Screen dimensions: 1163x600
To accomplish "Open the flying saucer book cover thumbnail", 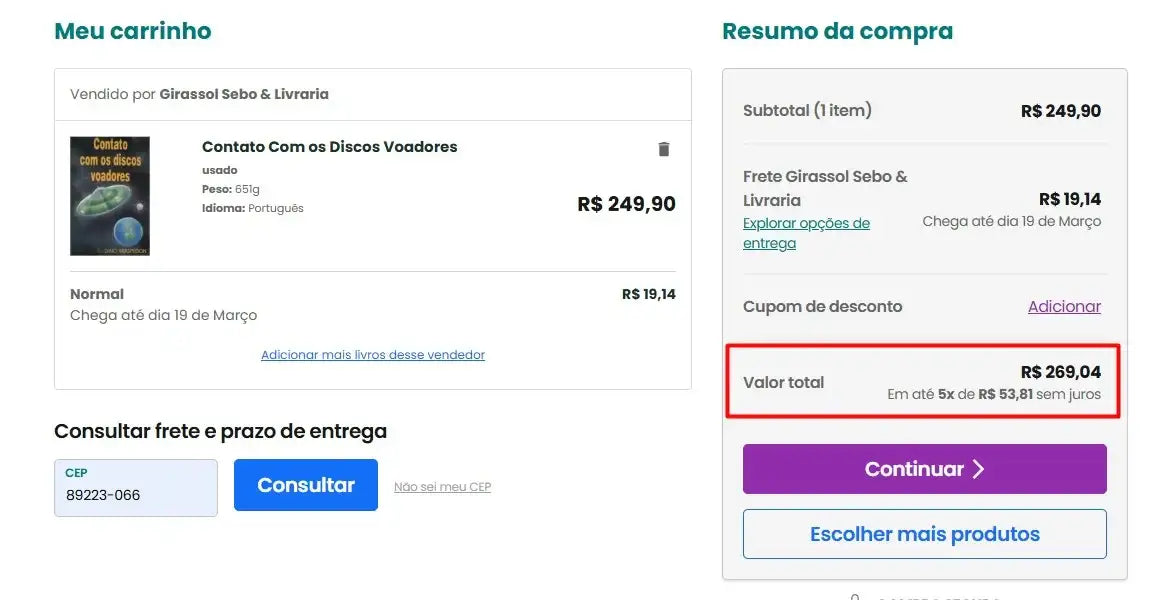I will [110, 196].
